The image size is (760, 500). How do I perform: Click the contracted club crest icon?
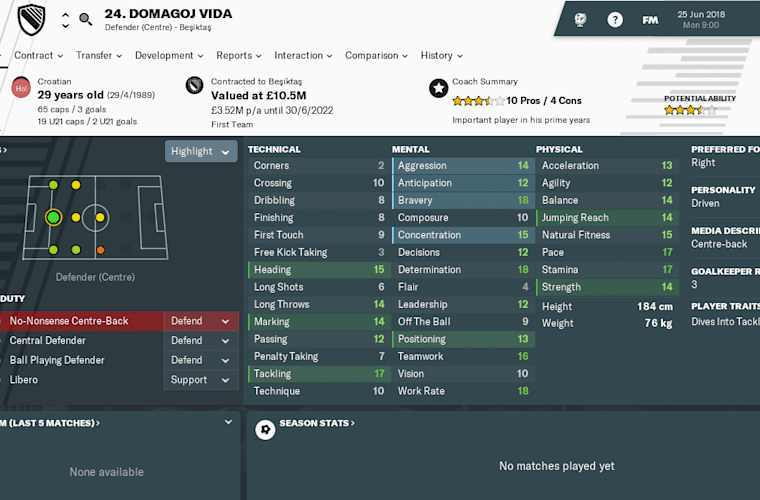[194, 85]
